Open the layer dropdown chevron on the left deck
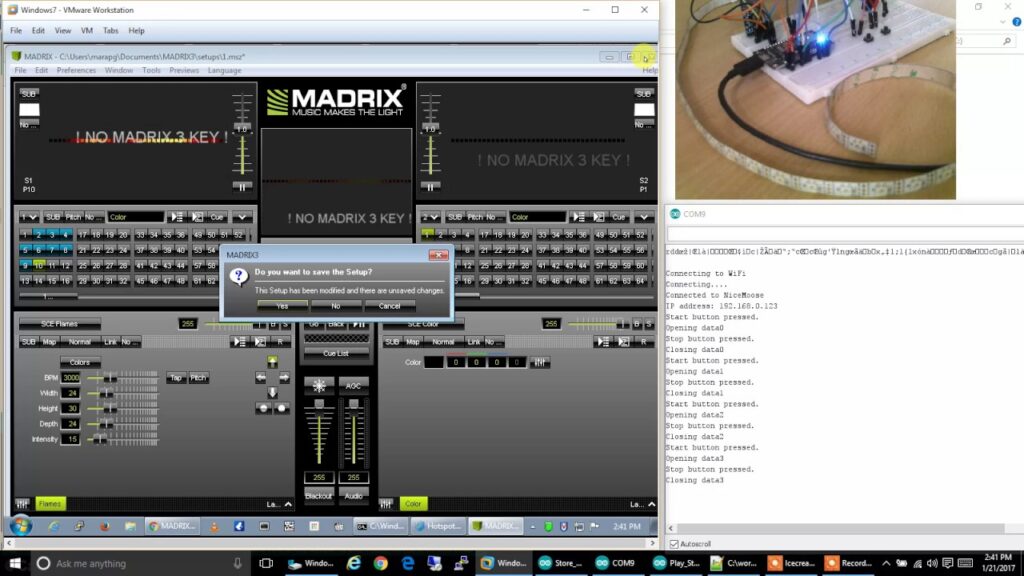Image resolution: width=1024 pixels, height=576 pixels. coord(30,217)
